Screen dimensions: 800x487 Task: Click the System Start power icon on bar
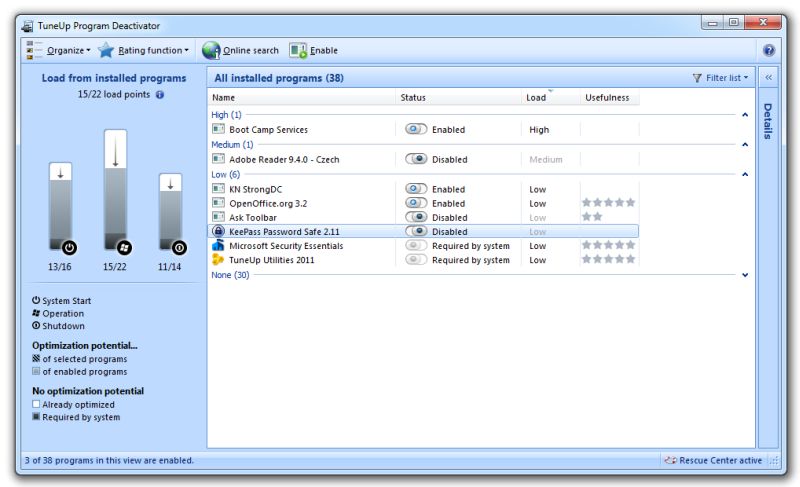69,248
